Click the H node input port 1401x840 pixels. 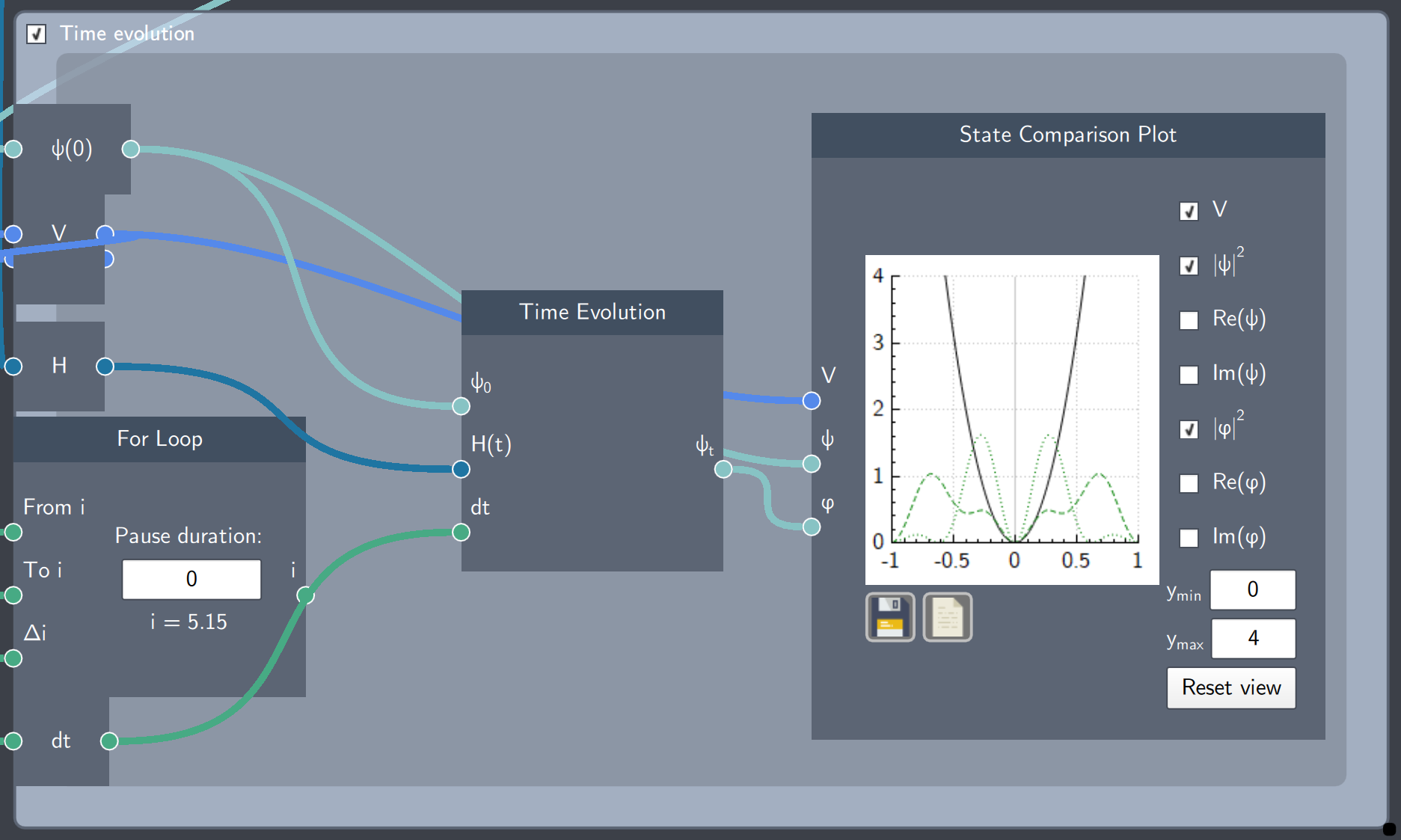[13, 366]
